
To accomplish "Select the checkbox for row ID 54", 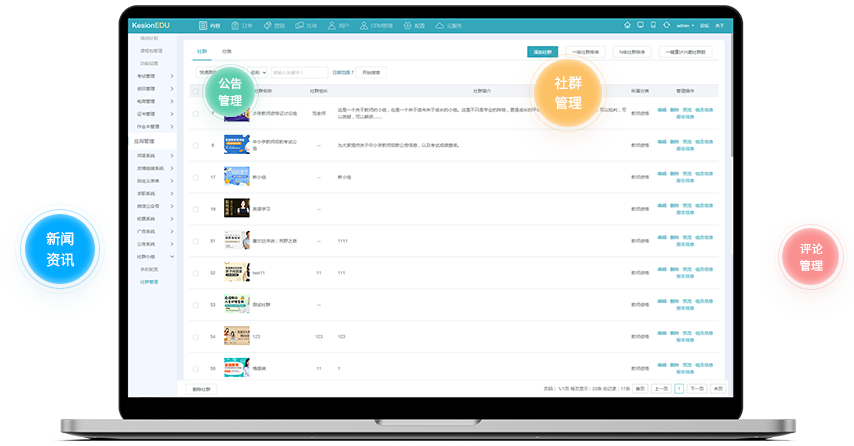I will click(196, 337).
